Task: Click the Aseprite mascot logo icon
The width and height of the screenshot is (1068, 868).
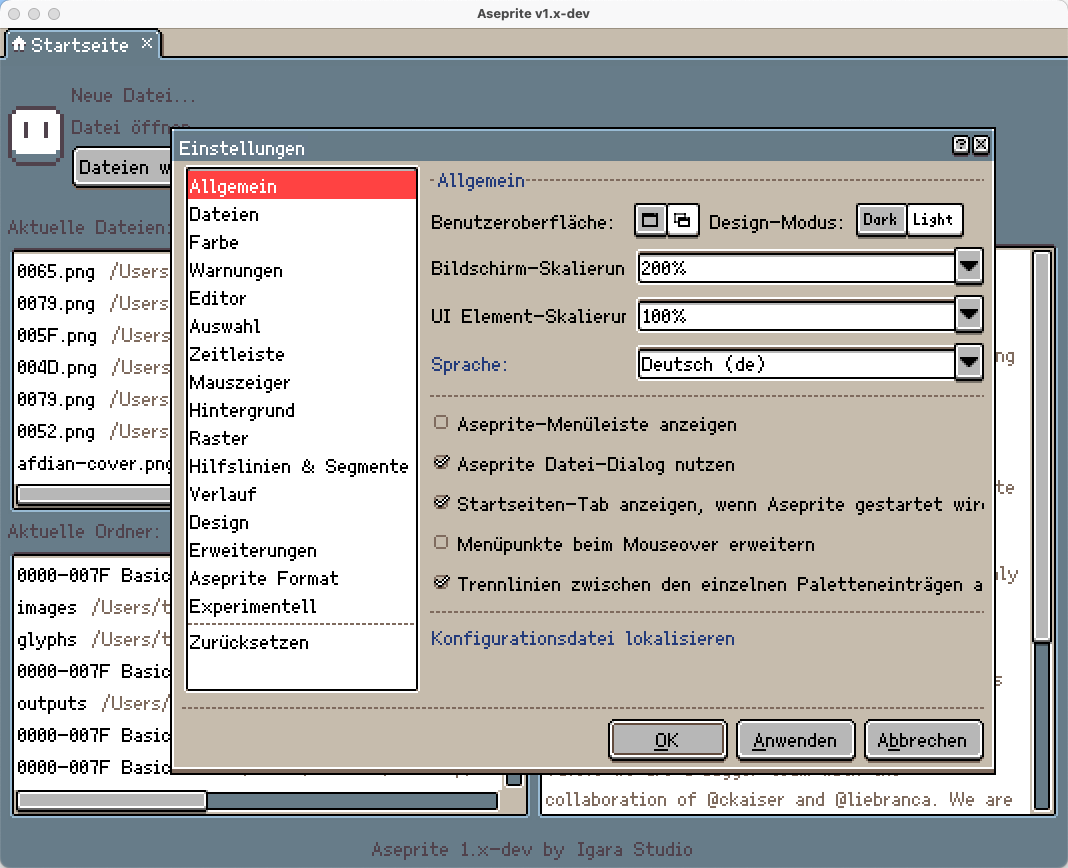Action: pos(35,135)
